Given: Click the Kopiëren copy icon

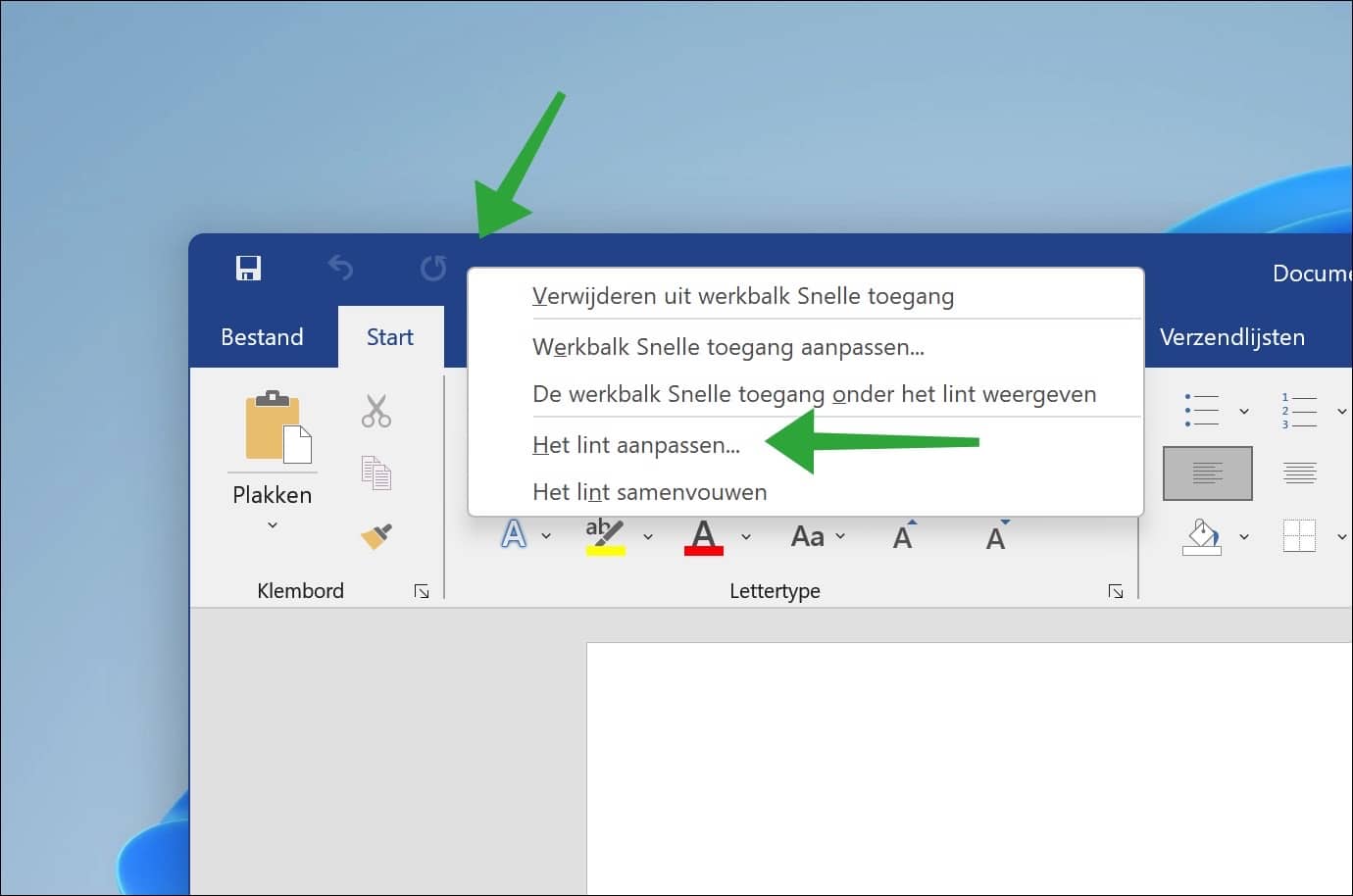Looking at the screenshot, I should click(x=376, y=473).
